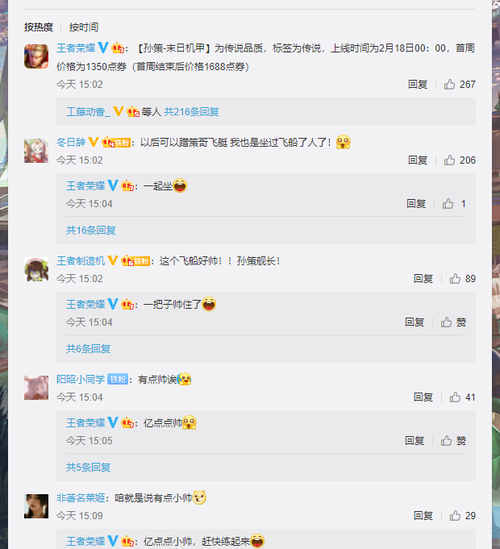Expand 共5条回复 replies
Screen dimensions: 500x549
(x=88, y=467)
